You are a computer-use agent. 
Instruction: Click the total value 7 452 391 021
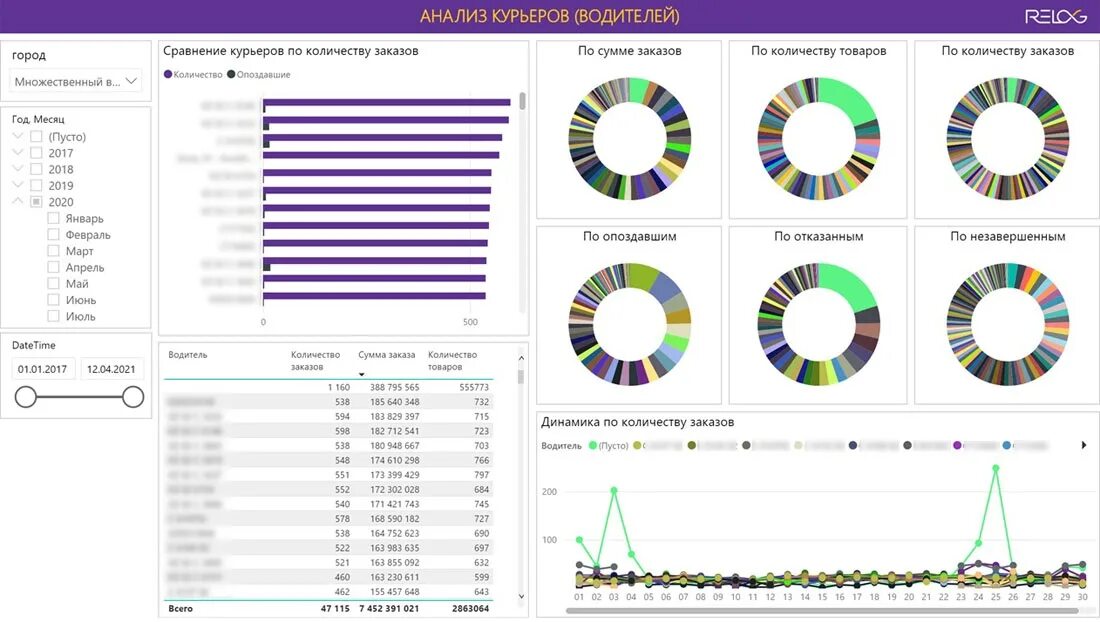389,609
